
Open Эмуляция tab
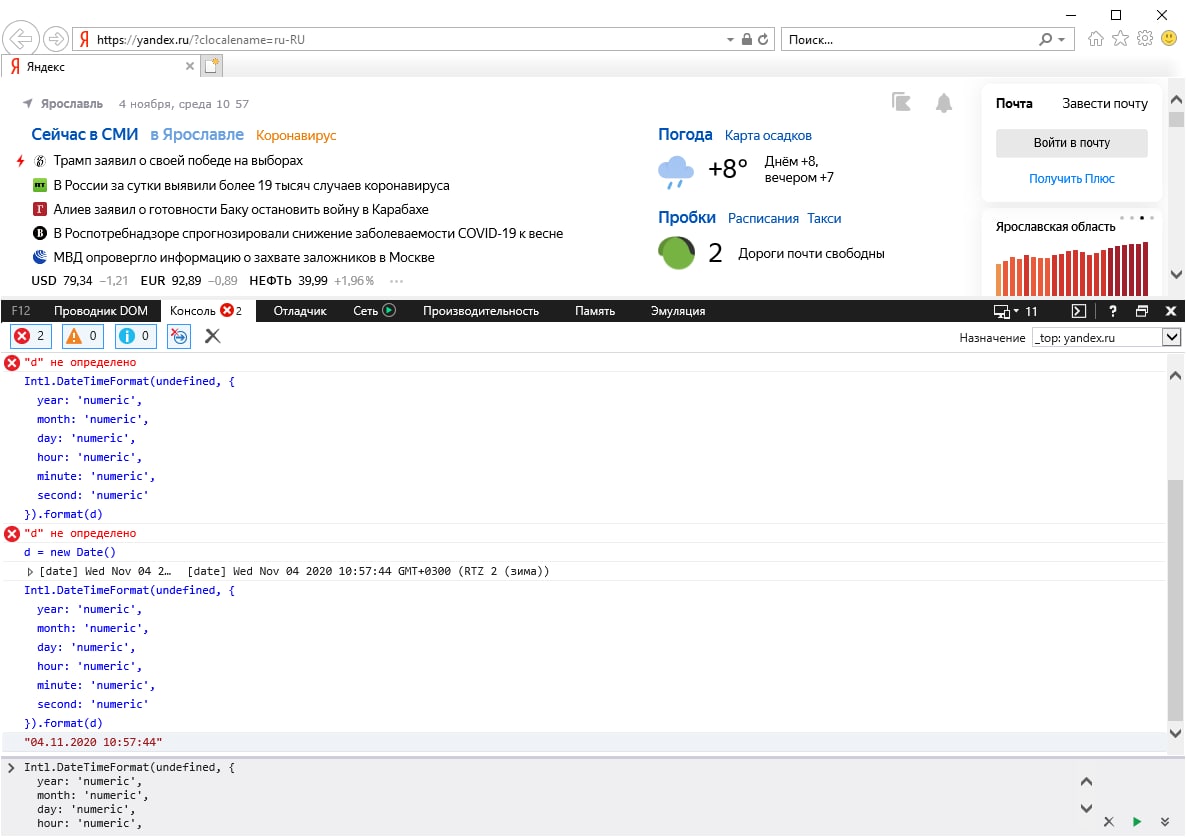[x=678, y=311]
